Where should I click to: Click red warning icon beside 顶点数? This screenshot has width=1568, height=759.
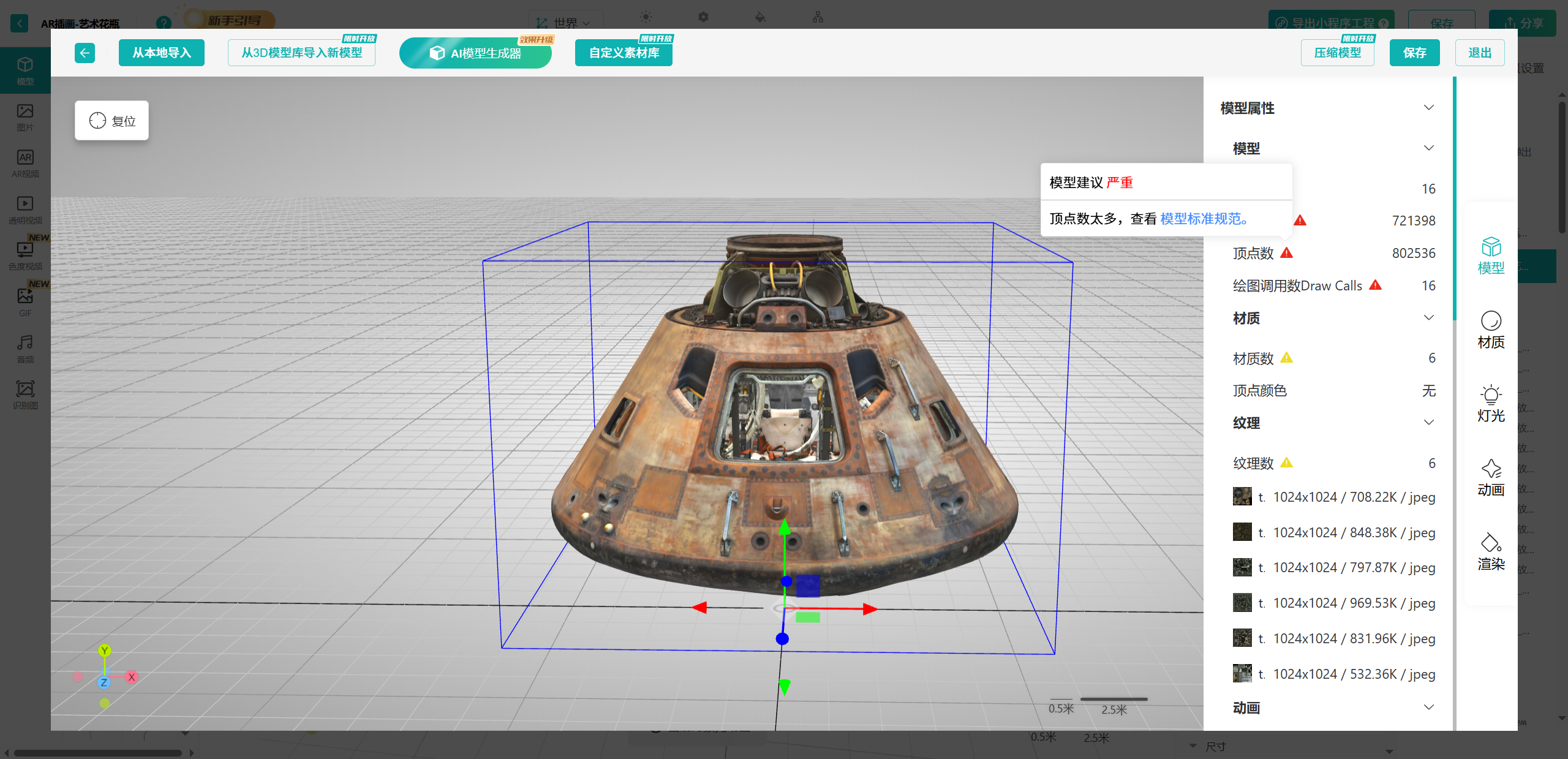1286,253
